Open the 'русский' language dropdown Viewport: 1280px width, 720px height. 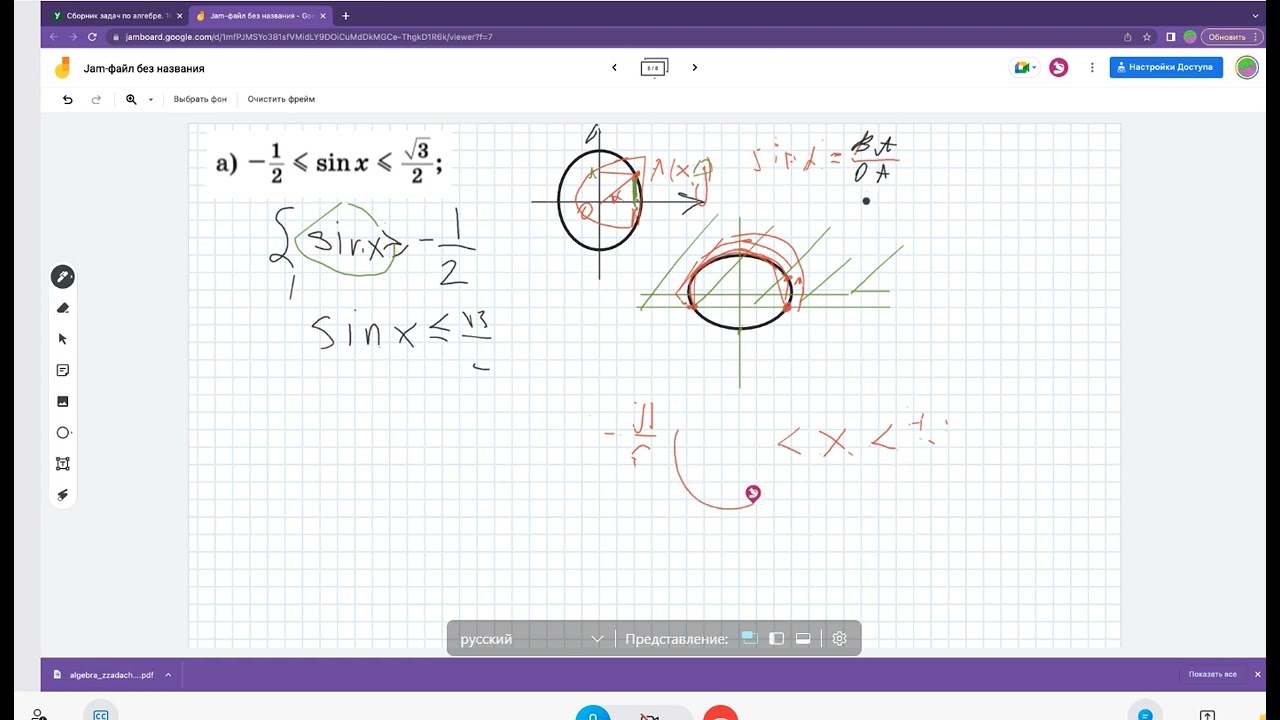pos(532,639)
